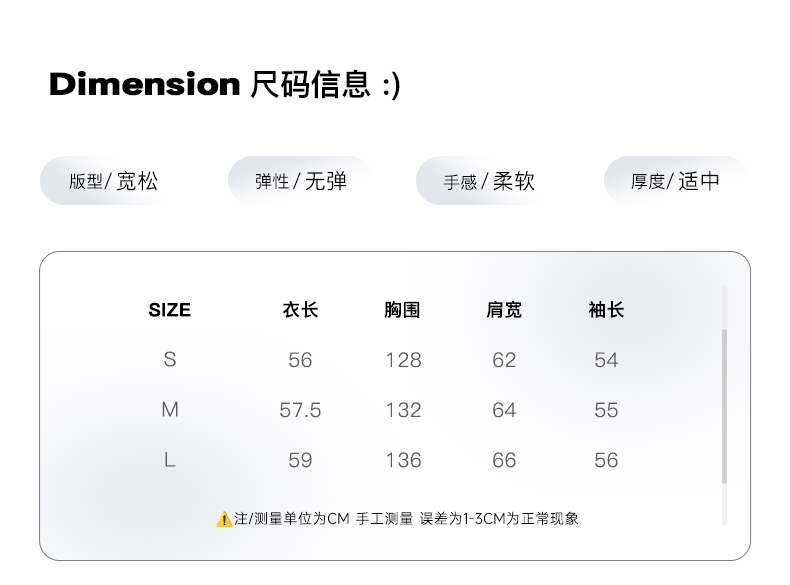This screenshot has width=790, height=585.
Task: Select the 厚度/适中 pill tag
Action: coord(676,181)
